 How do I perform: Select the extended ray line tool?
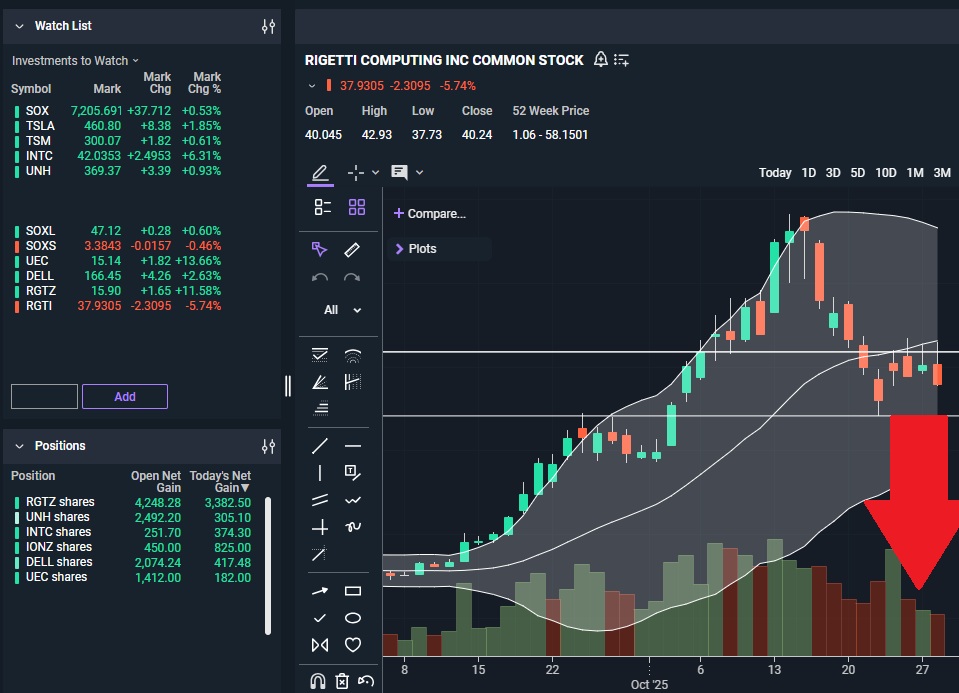point(319,554)
